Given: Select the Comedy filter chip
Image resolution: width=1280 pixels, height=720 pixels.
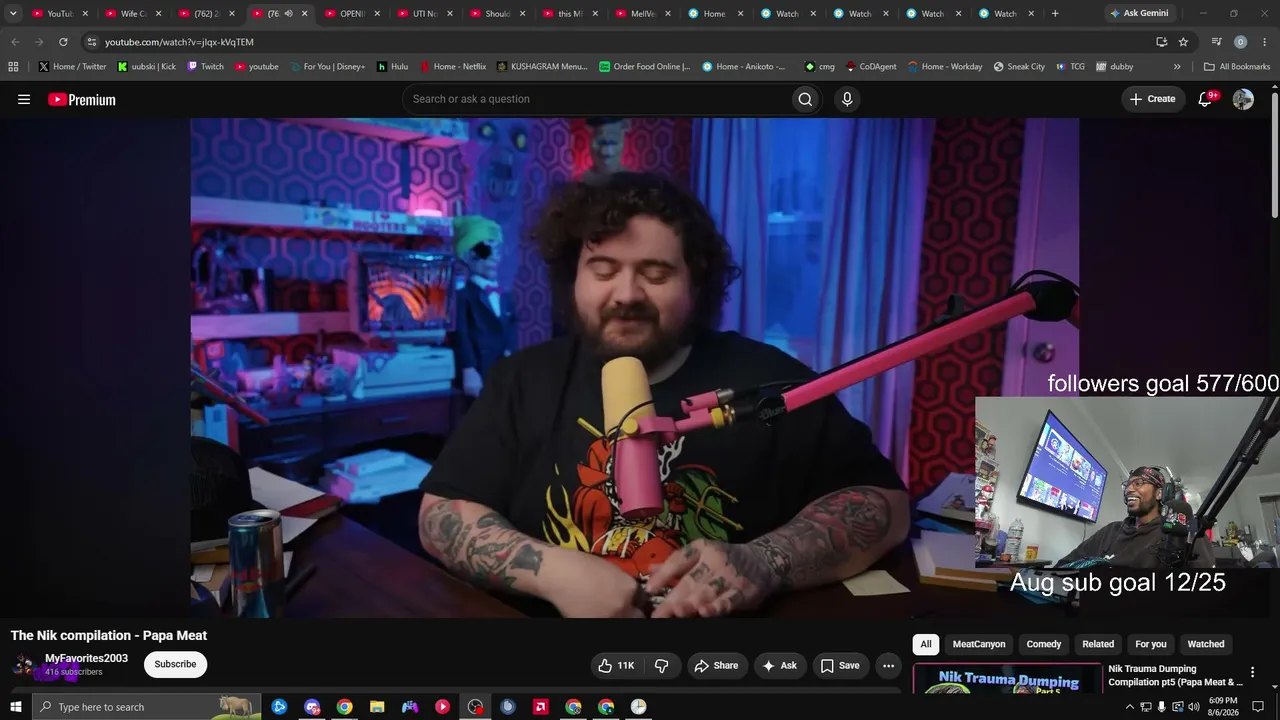Looking at the screenshot, I should tap(1044, 644).
